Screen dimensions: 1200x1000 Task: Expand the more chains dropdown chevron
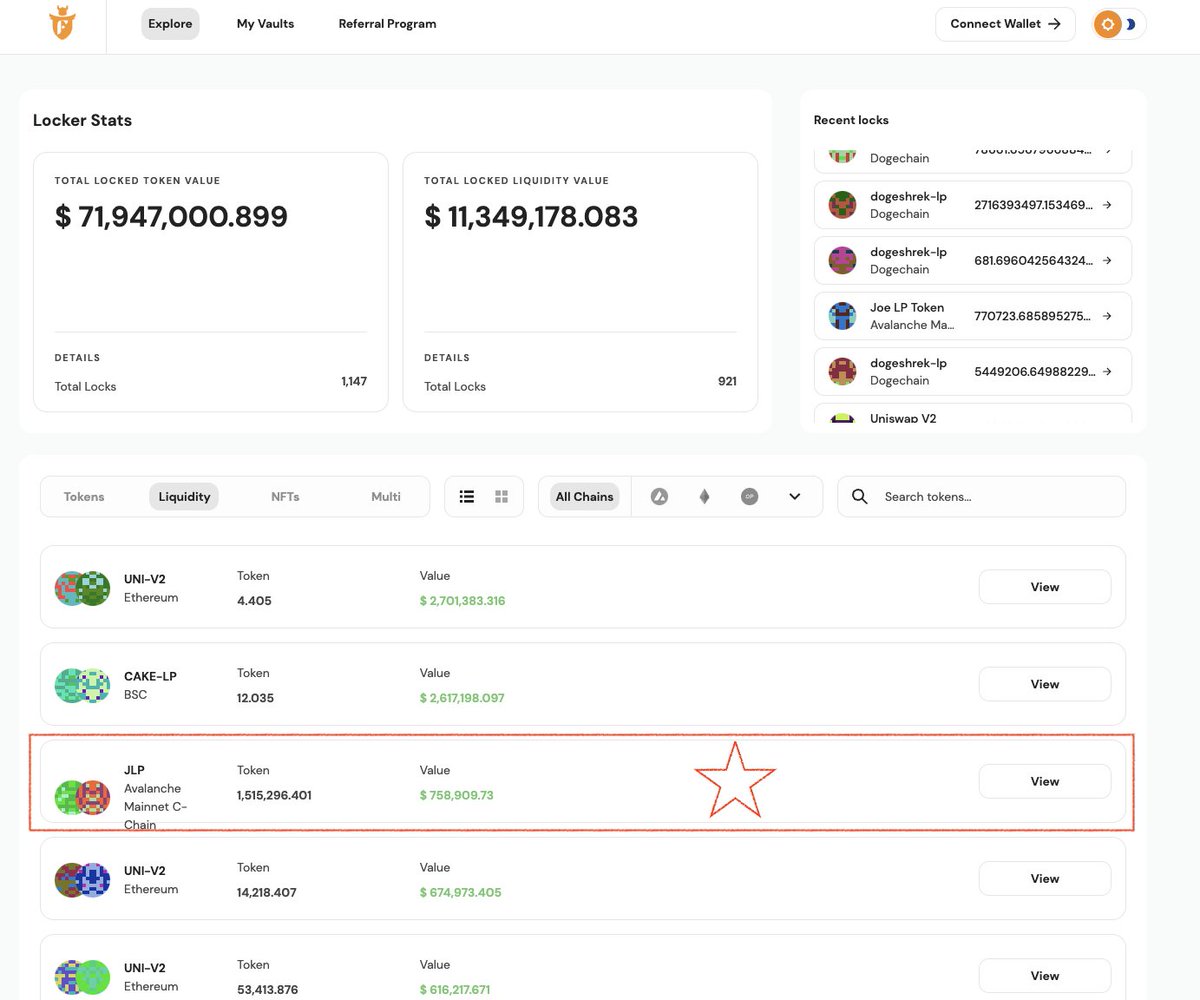tap(795, 497)
